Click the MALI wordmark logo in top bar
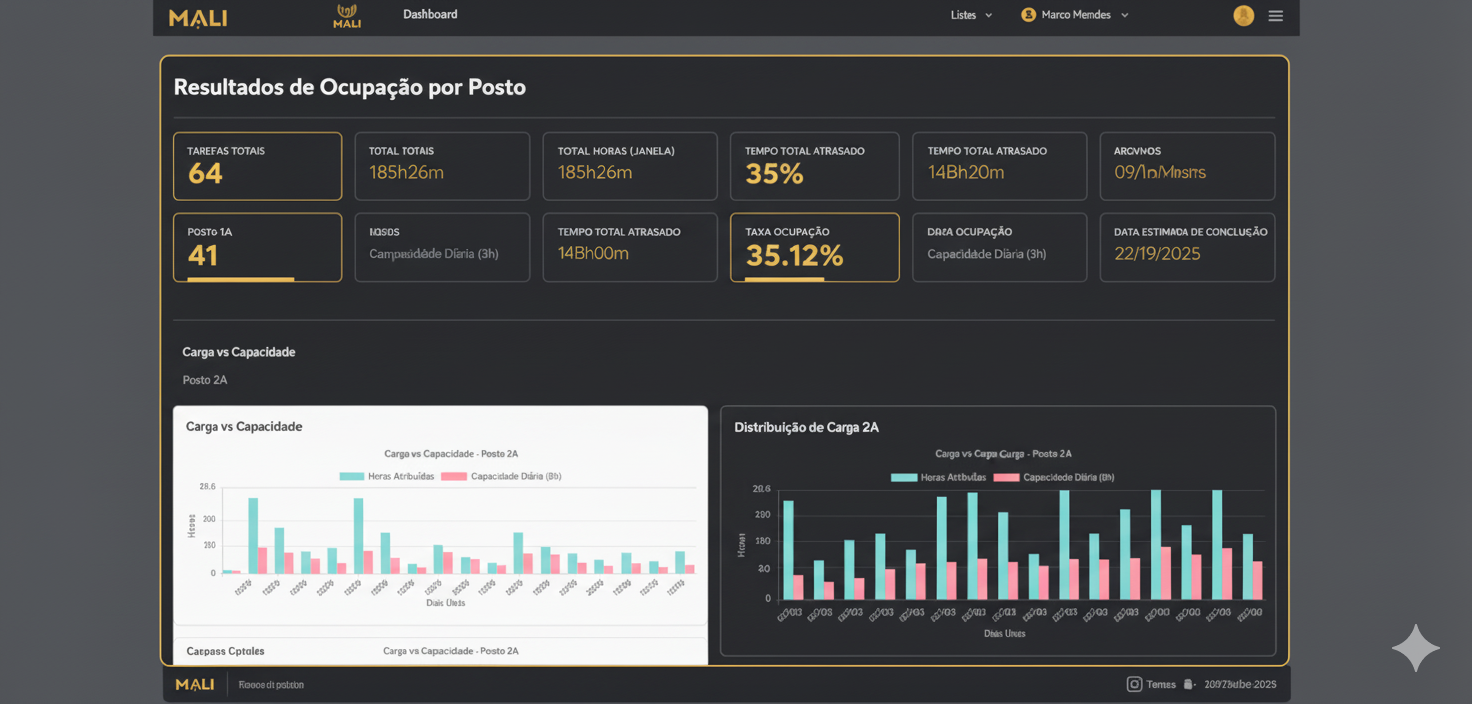The height and width of the screenshot is (704, 1472). 197,16
